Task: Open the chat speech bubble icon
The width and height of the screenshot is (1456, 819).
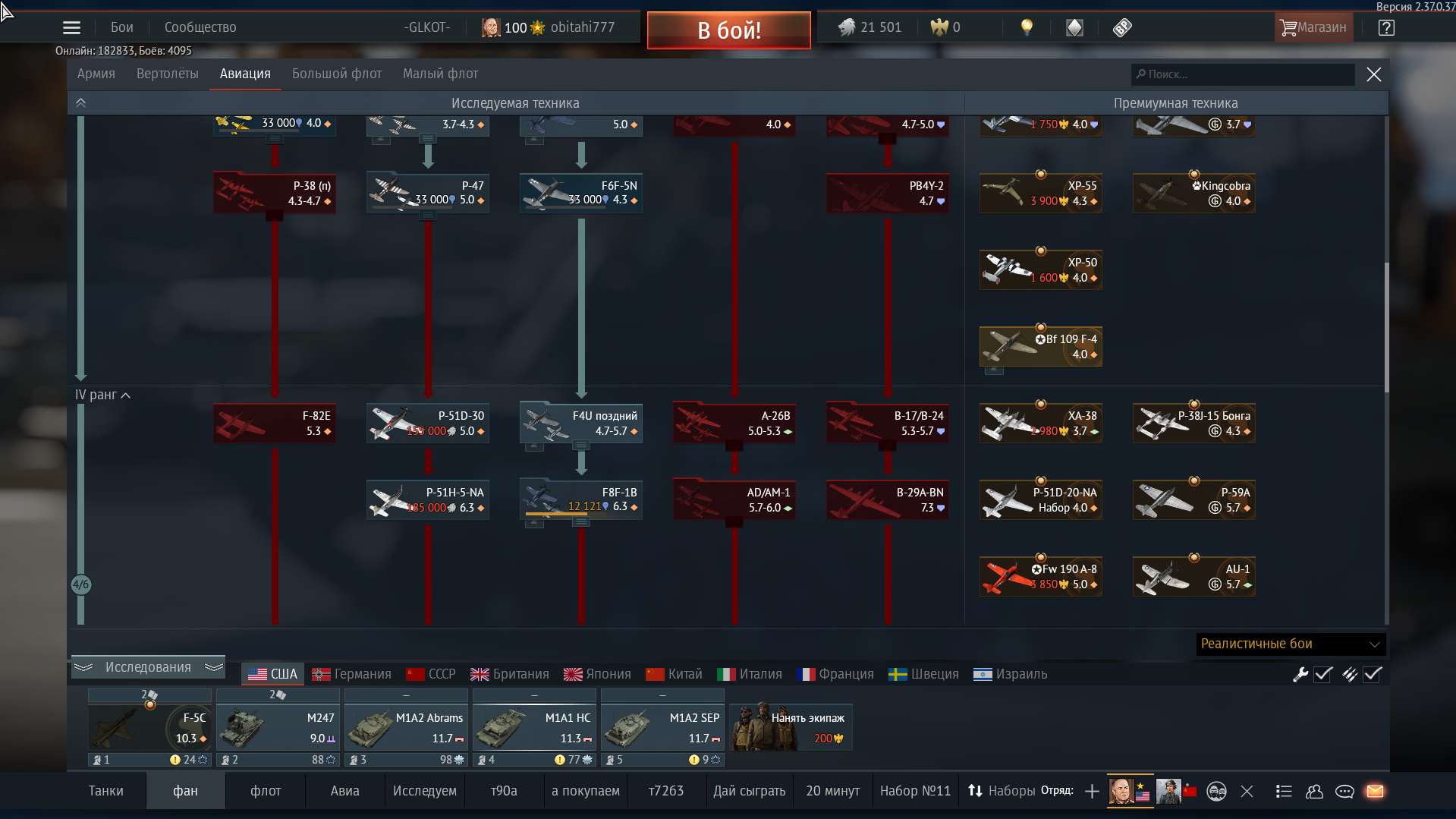Action: pos(1344,792)
